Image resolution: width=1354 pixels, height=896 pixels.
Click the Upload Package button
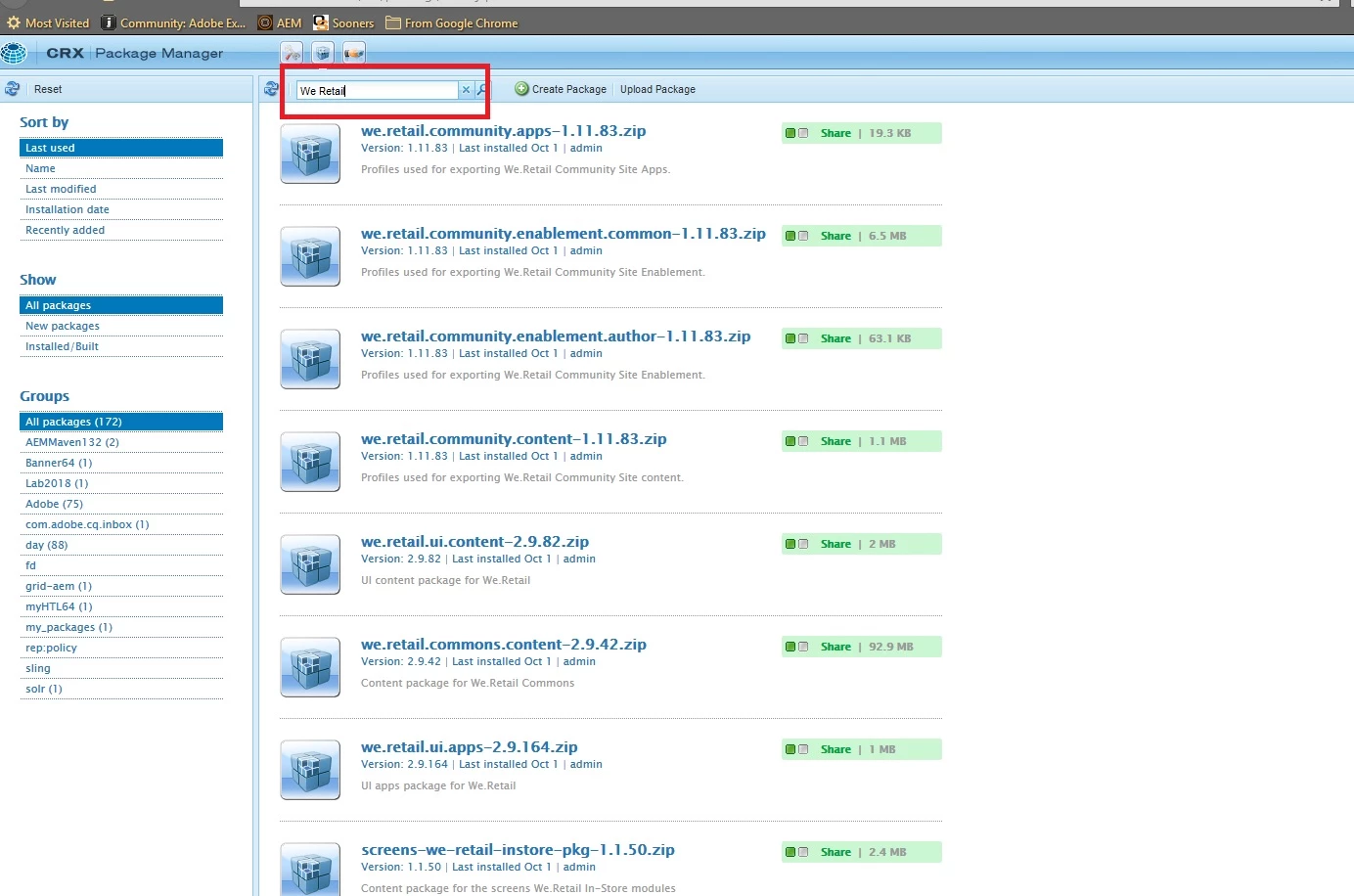[657, 89]
